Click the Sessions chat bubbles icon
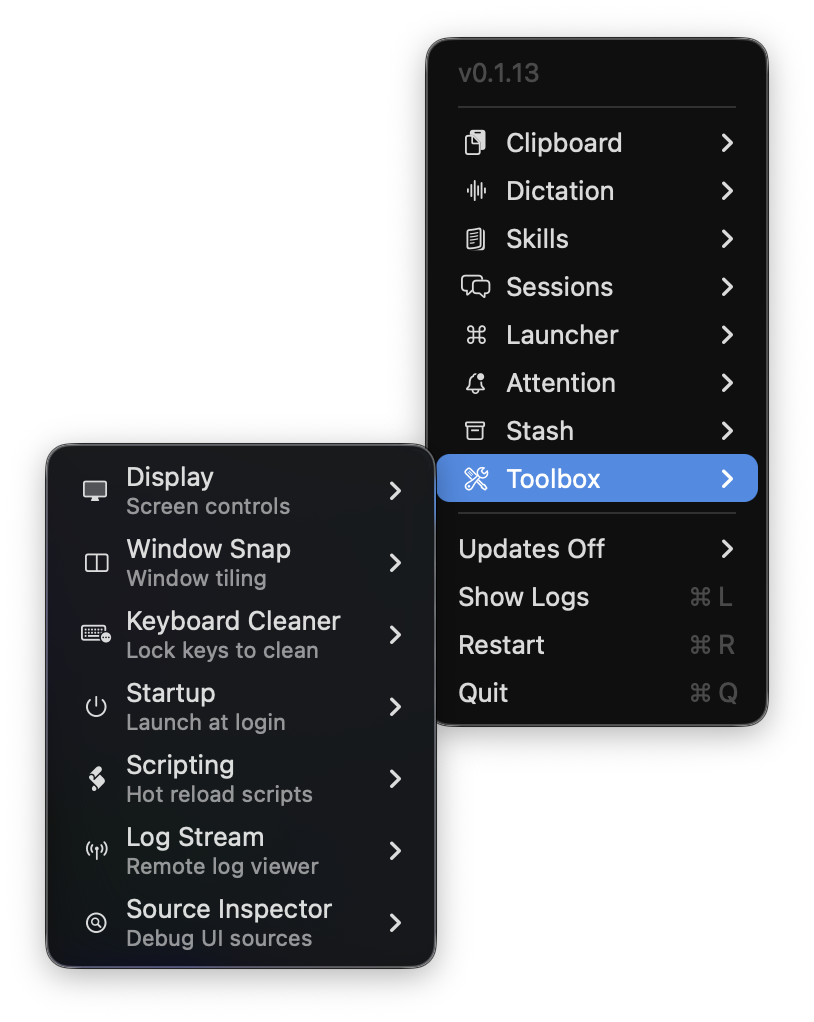 tap(478, 287)
